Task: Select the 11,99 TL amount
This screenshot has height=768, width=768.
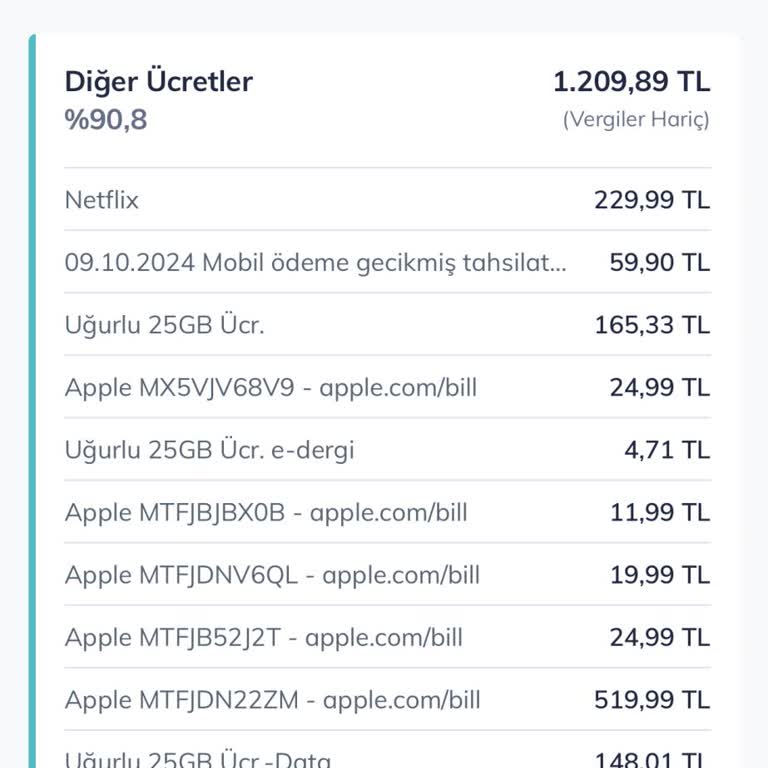Action: 660,513
